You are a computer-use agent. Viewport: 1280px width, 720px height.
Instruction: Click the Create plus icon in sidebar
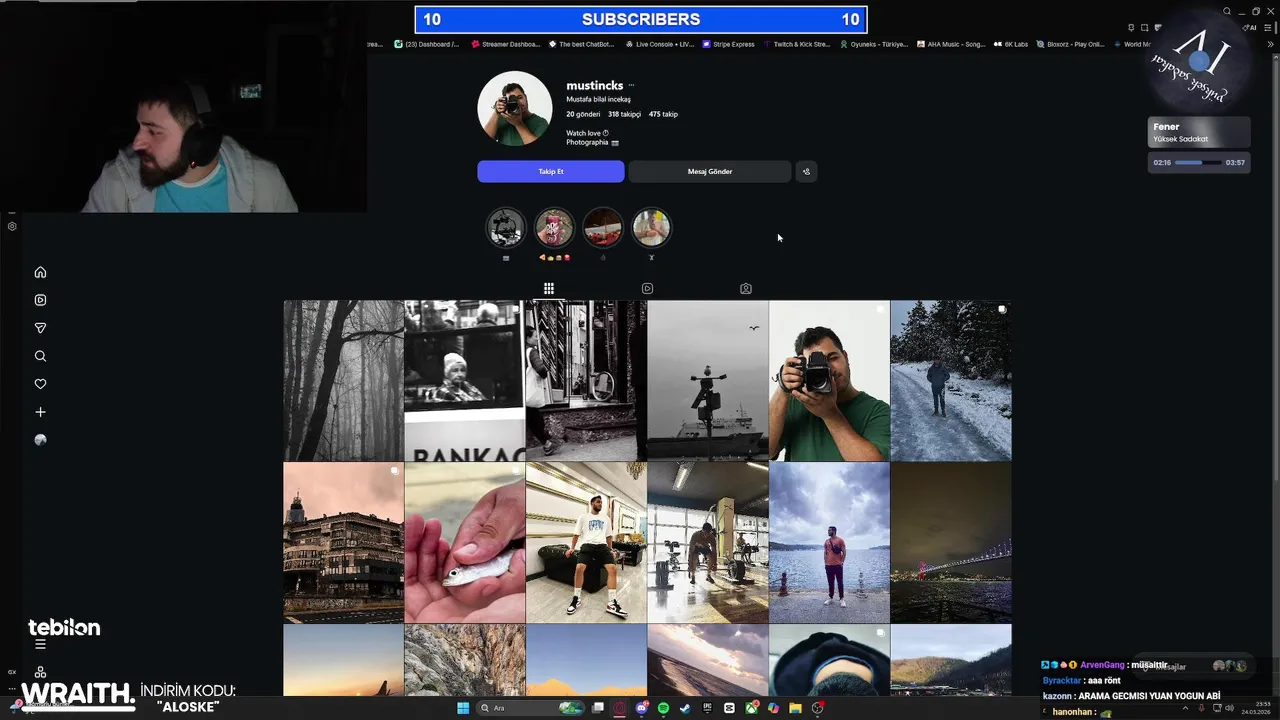(40, 412)
